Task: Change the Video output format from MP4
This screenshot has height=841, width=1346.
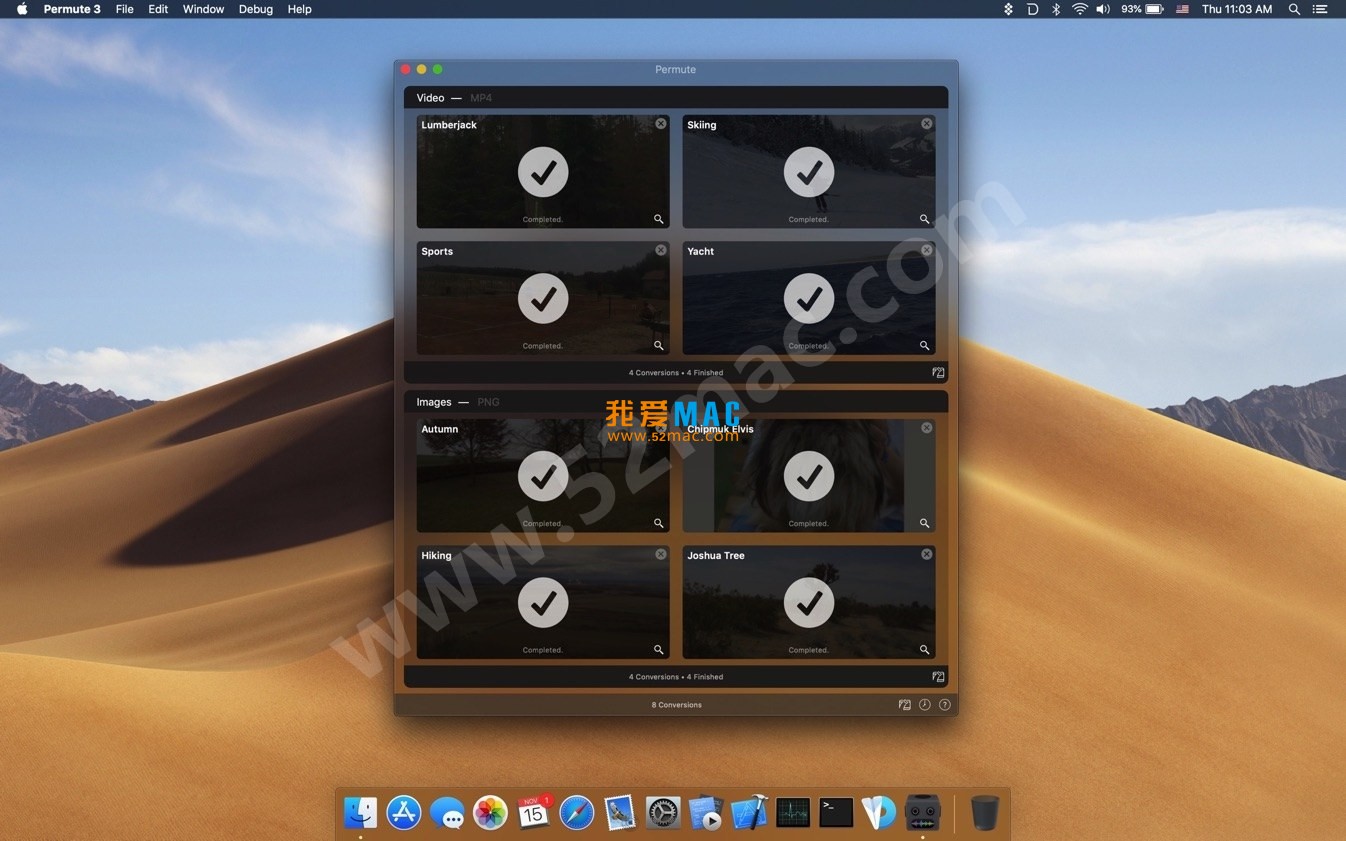Action: coord(481,98)
